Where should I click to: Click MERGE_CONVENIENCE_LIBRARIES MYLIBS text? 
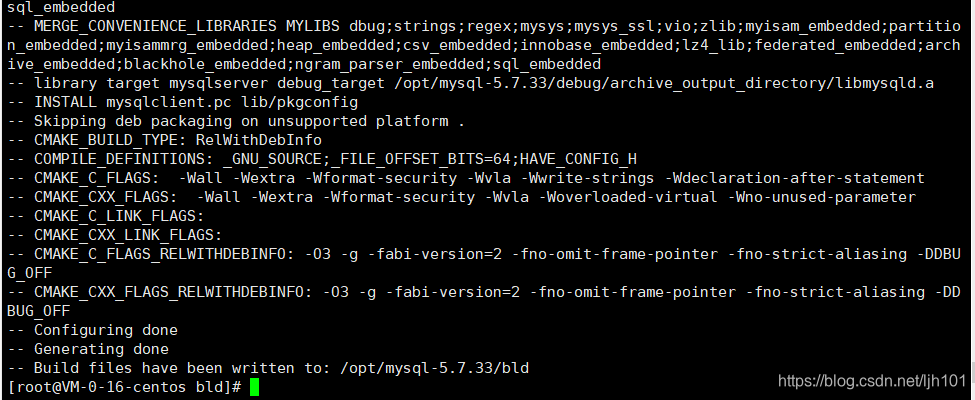pos(187,26)
